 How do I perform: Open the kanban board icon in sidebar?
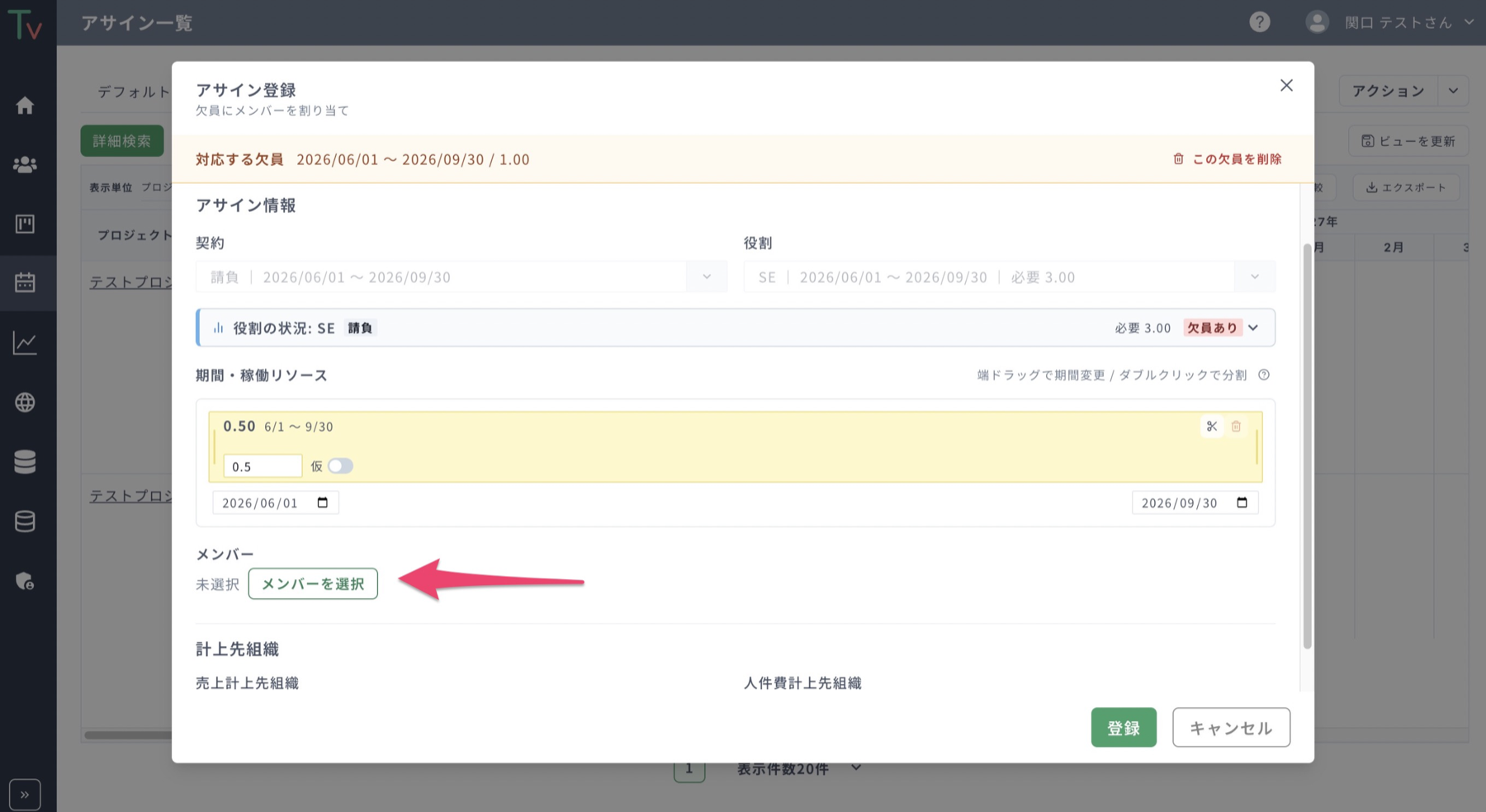point(25,224)
